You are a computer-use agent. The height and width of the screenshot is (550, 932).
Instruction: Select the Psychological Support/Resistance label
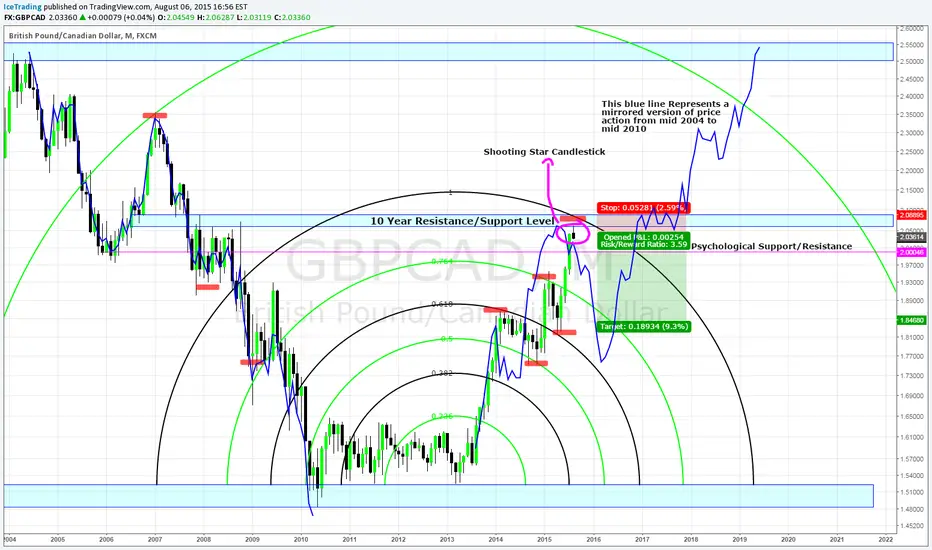[772, 246]
